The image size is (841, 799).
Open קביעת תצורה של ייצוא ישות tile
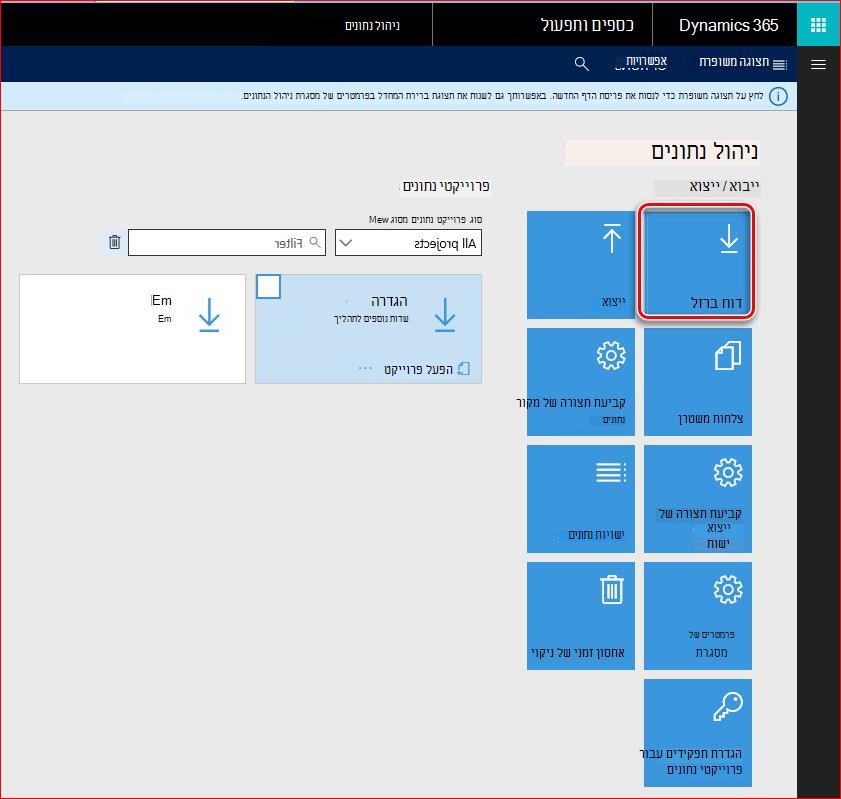click(697, 499)
